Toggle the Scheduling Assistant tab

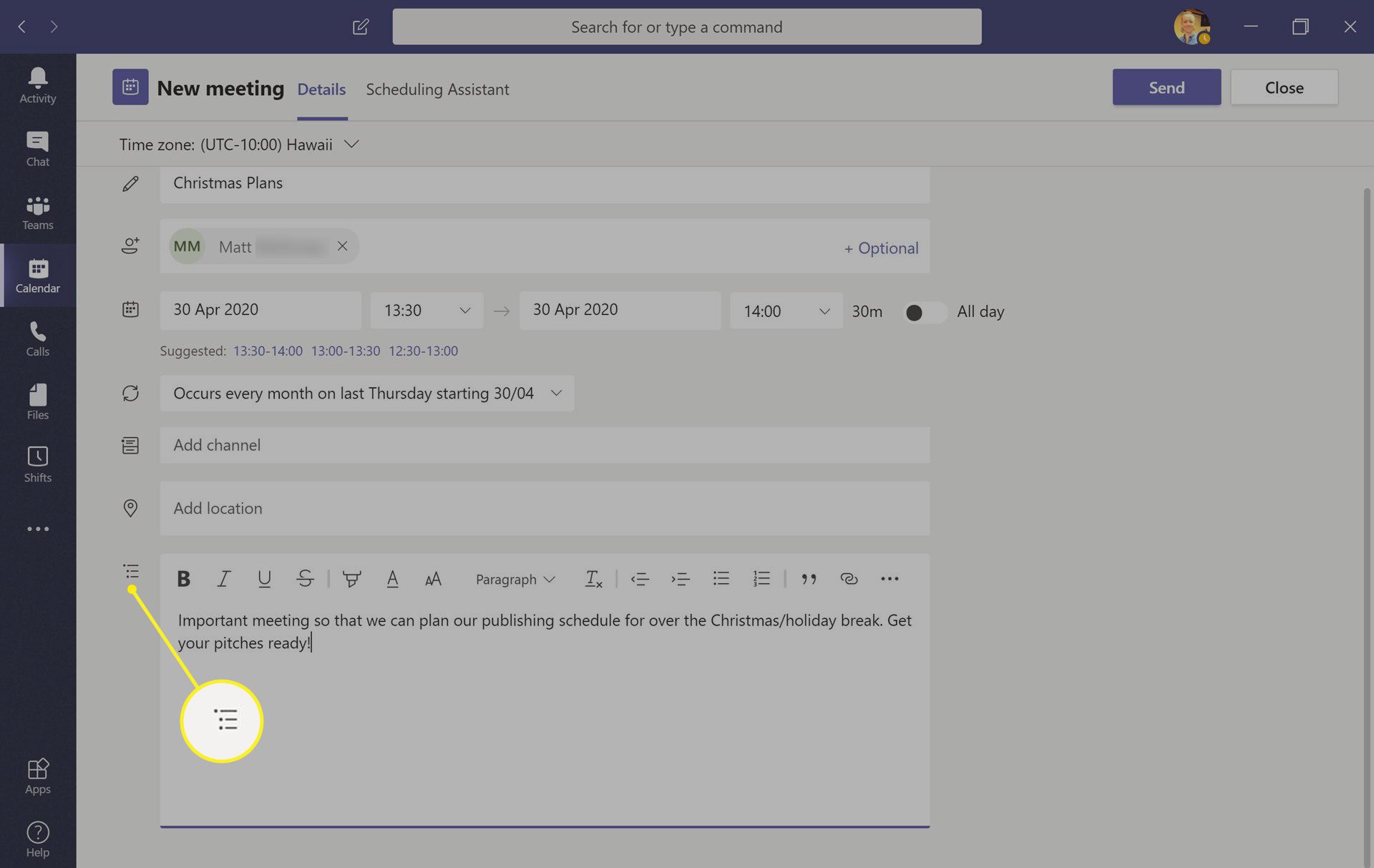[x=437, y=88]
